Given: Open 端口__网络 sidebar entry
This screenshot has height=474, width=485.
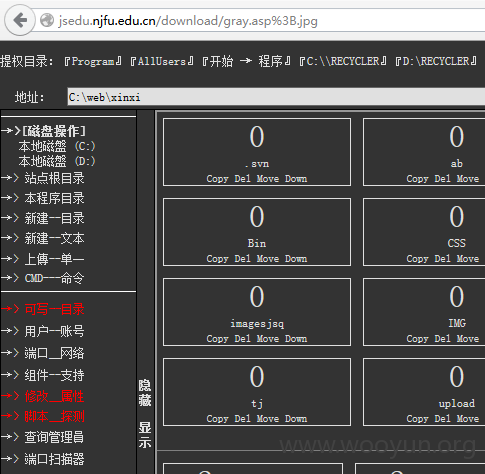Looking at the screenshot, I should pos(54,353).
